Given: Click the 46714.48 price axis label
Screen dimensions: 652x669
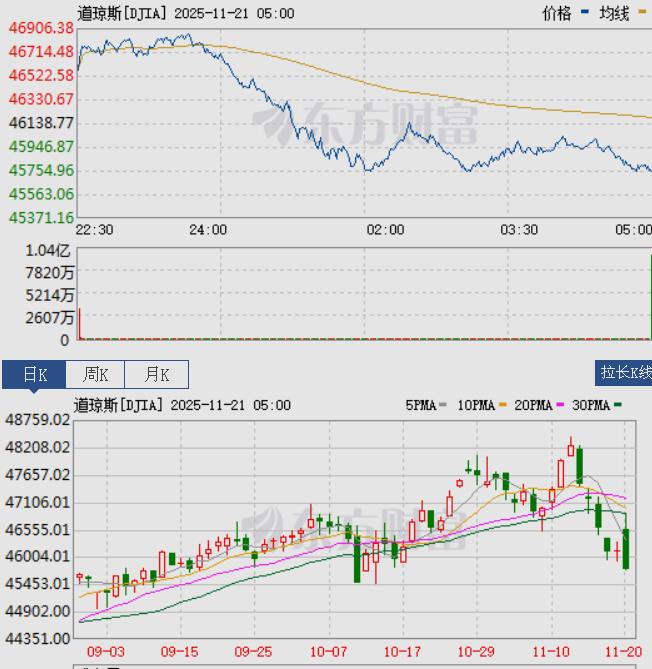Looking at the screenshot, I should coord(41,52).
